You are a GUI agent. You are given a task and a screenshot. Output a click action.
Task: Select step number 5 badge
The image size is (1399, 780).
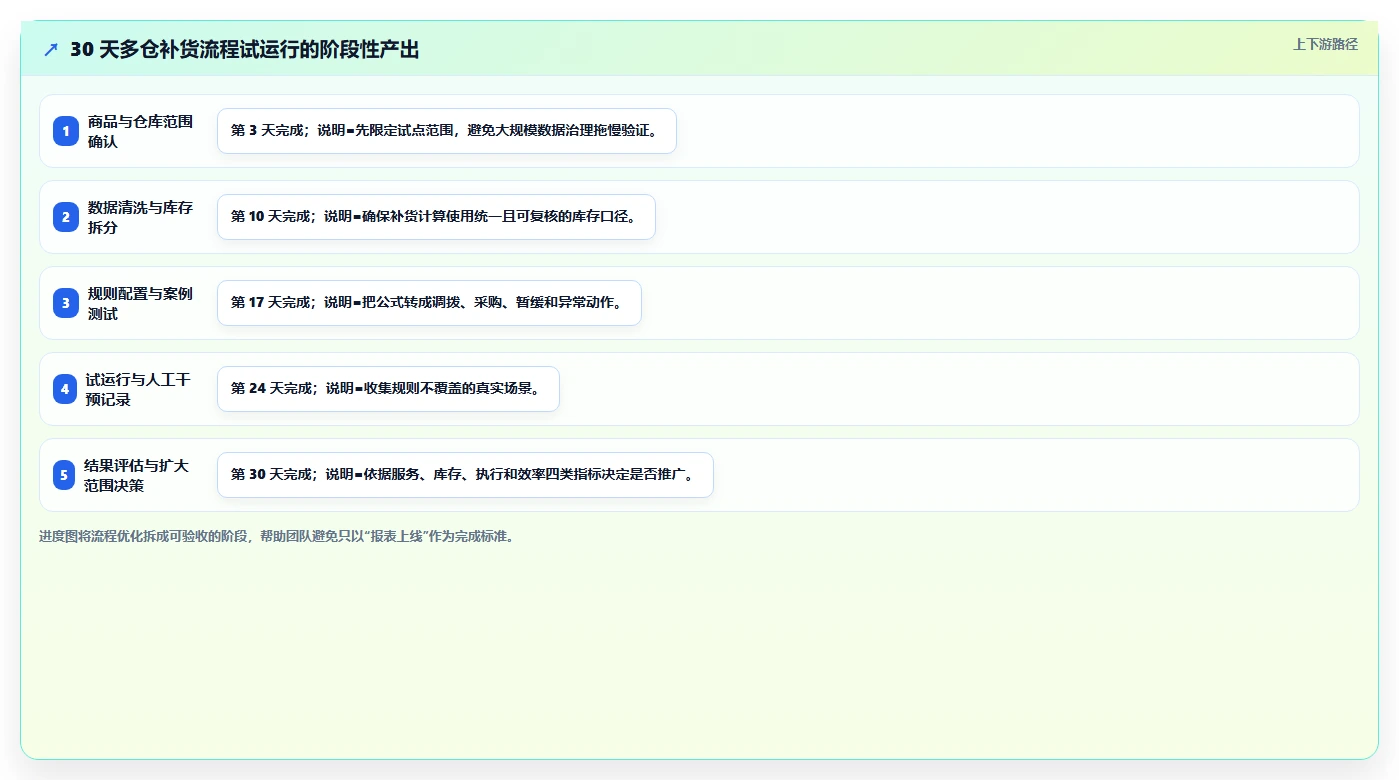[65, 475]
